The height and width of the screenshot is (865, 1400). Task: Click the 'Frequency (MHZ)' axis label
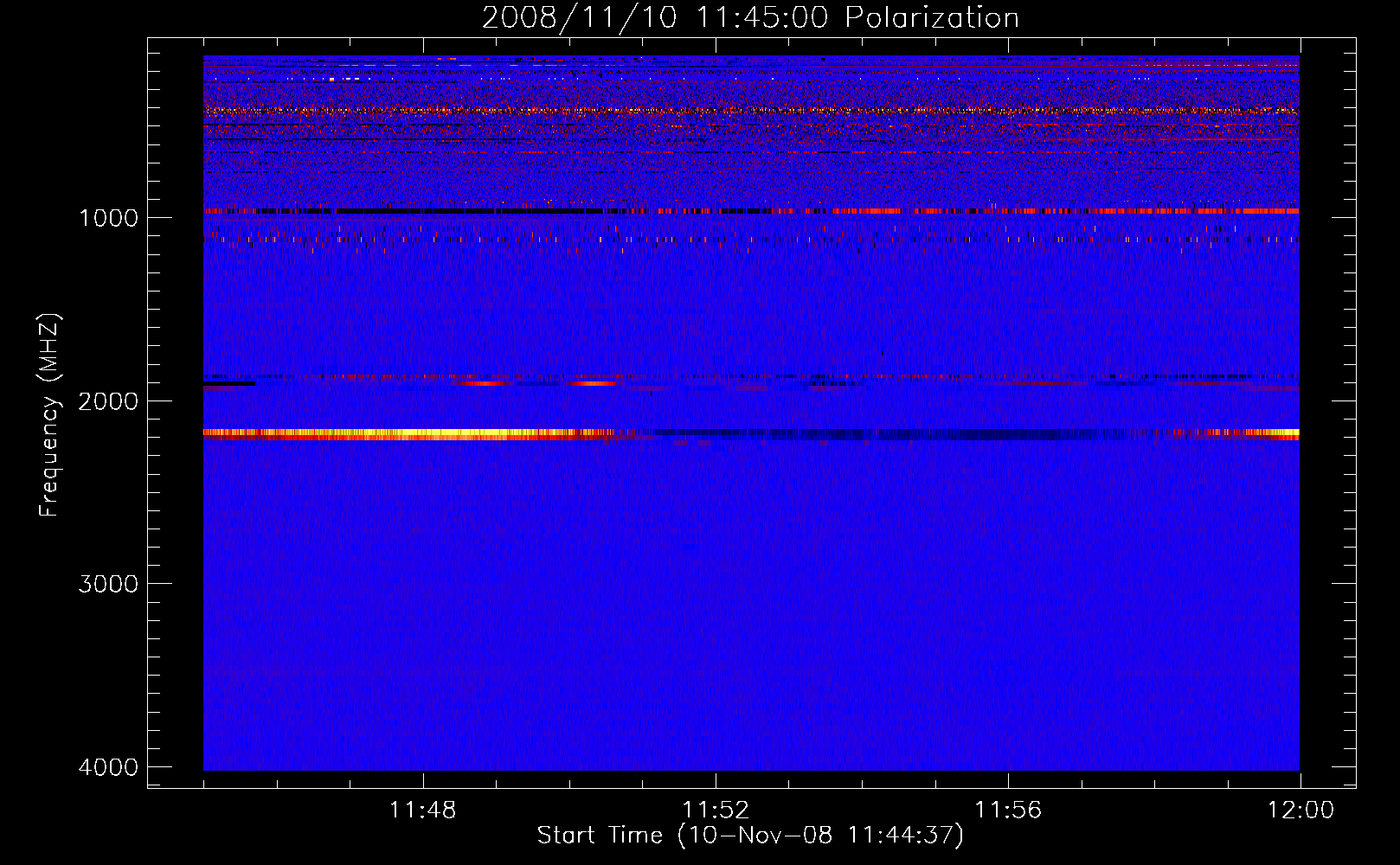(x=49, y=415)
